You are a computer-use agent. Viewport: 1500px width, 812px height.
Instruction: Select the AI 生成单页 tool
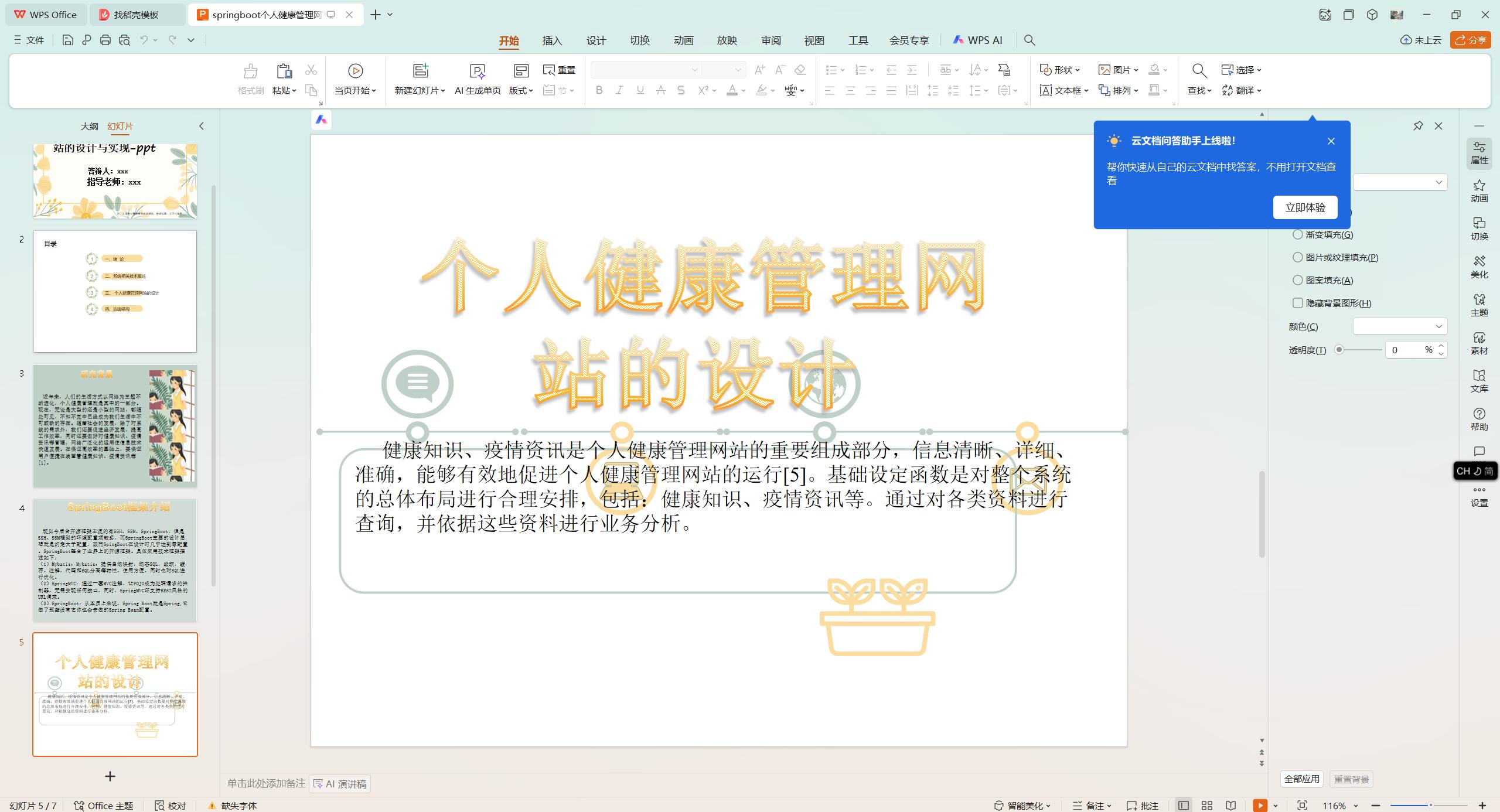coord(478,78)
